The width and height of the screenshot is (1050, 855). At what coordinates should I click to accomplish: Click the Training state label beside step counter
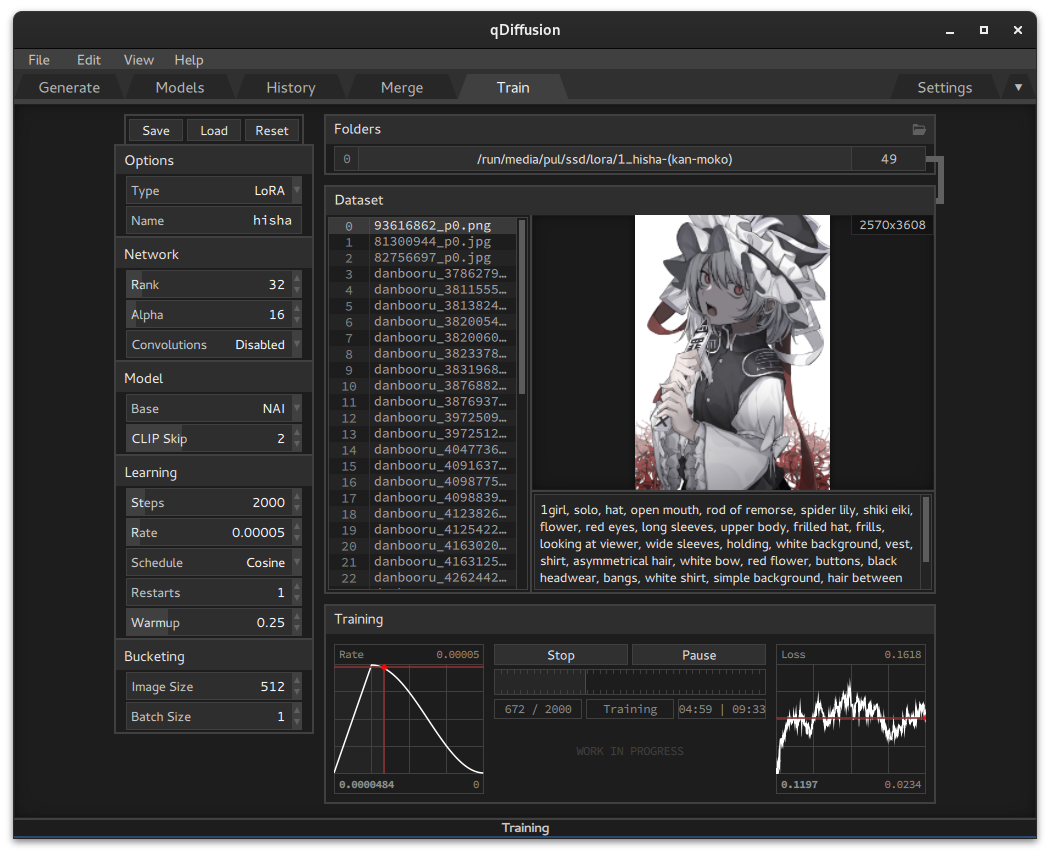[x=630, y=709]
